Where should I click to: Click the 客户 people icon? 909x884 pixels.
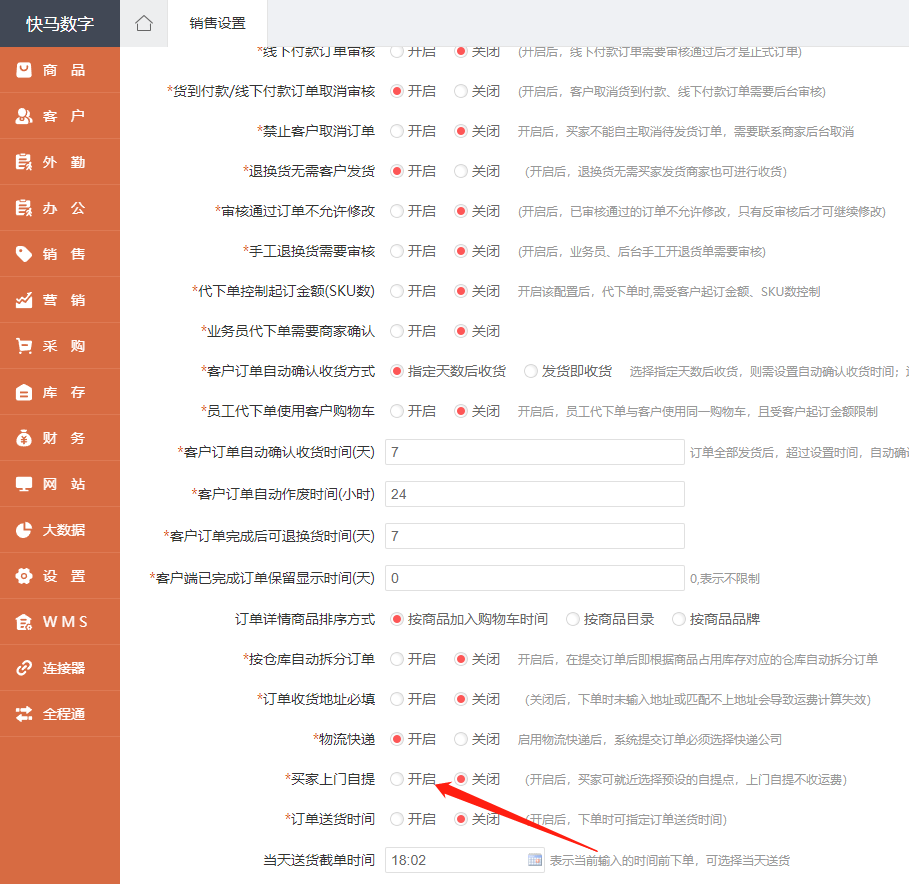tap(24, 116)
